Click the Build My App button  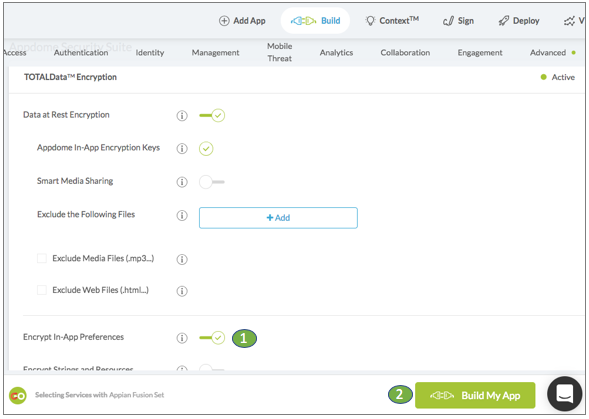point(475,395)
